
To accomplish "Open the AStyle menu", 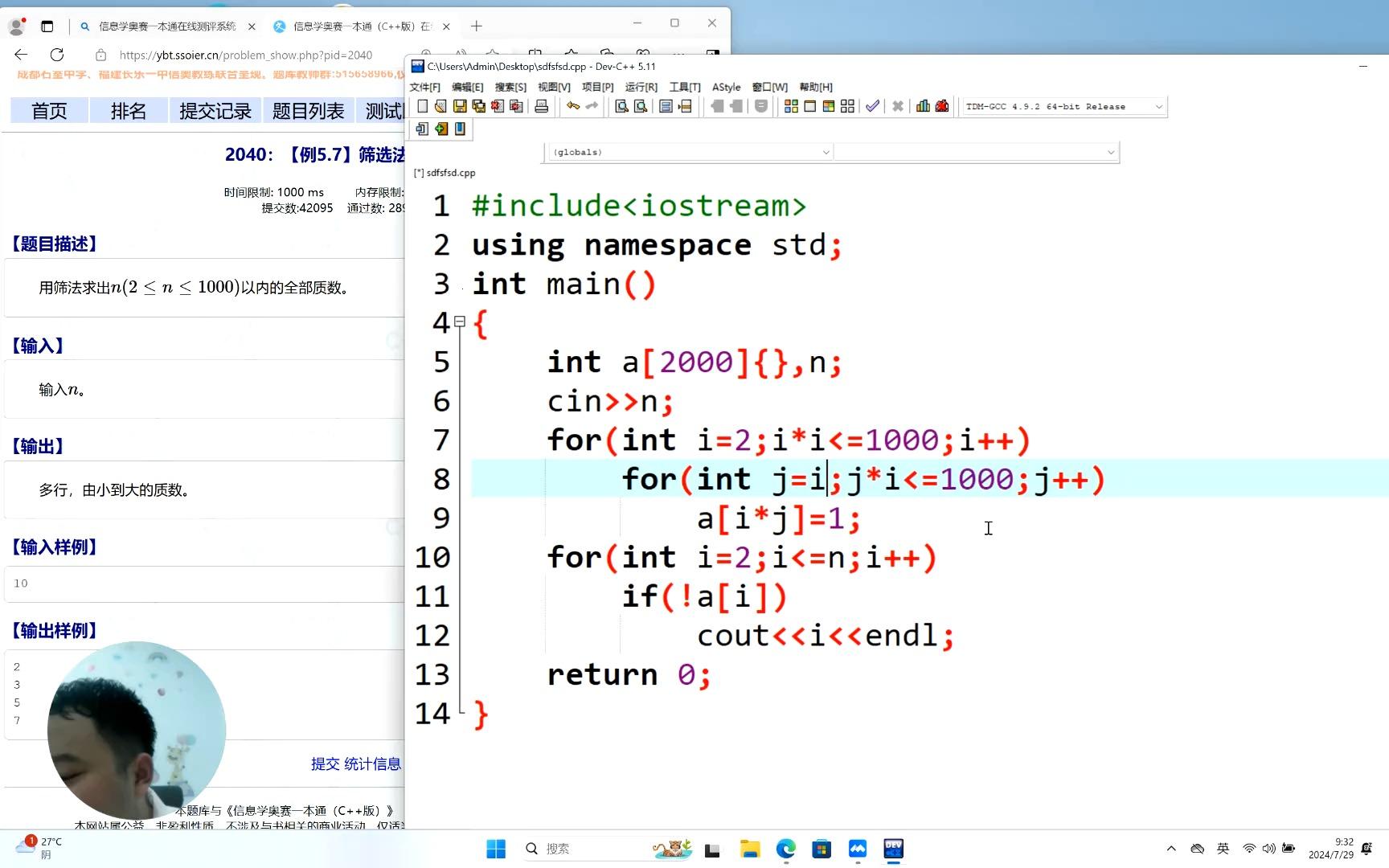I will [726, 87].
